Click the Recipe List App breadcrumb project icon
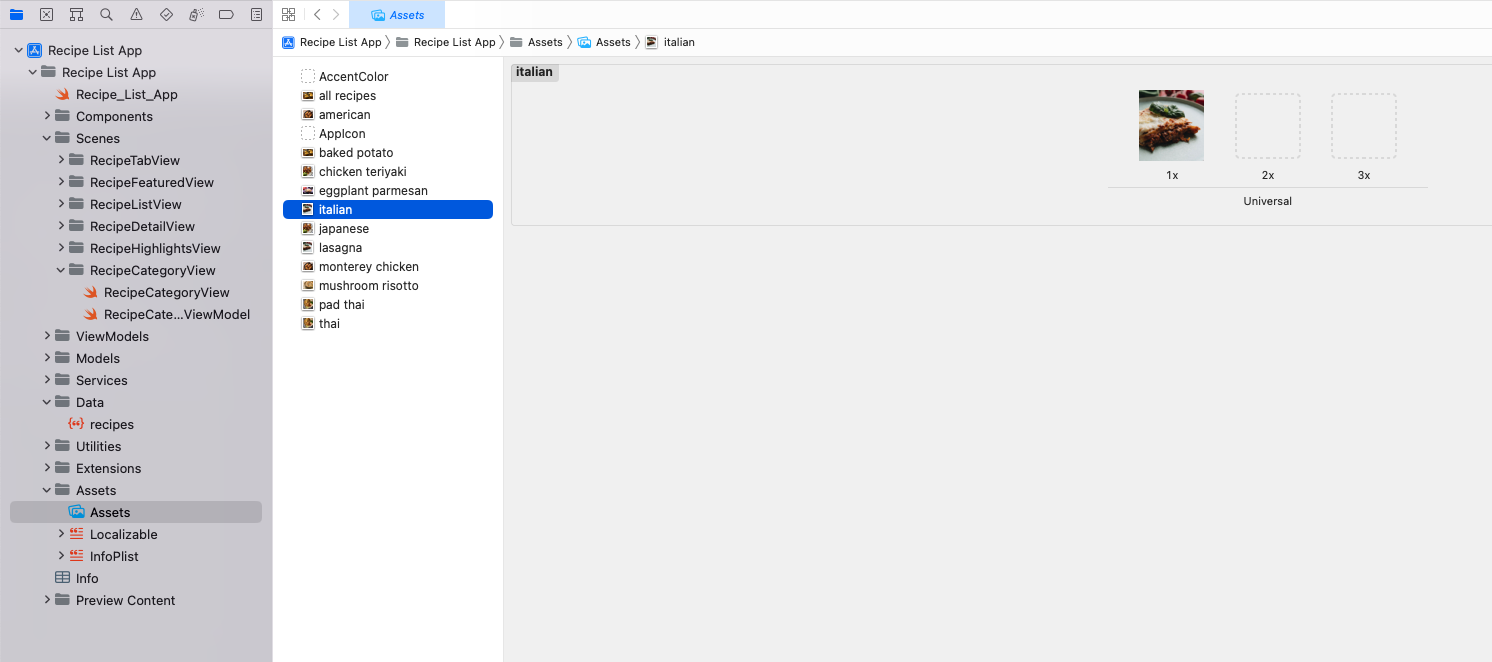The image size is (1492, 662). (288, 42)
